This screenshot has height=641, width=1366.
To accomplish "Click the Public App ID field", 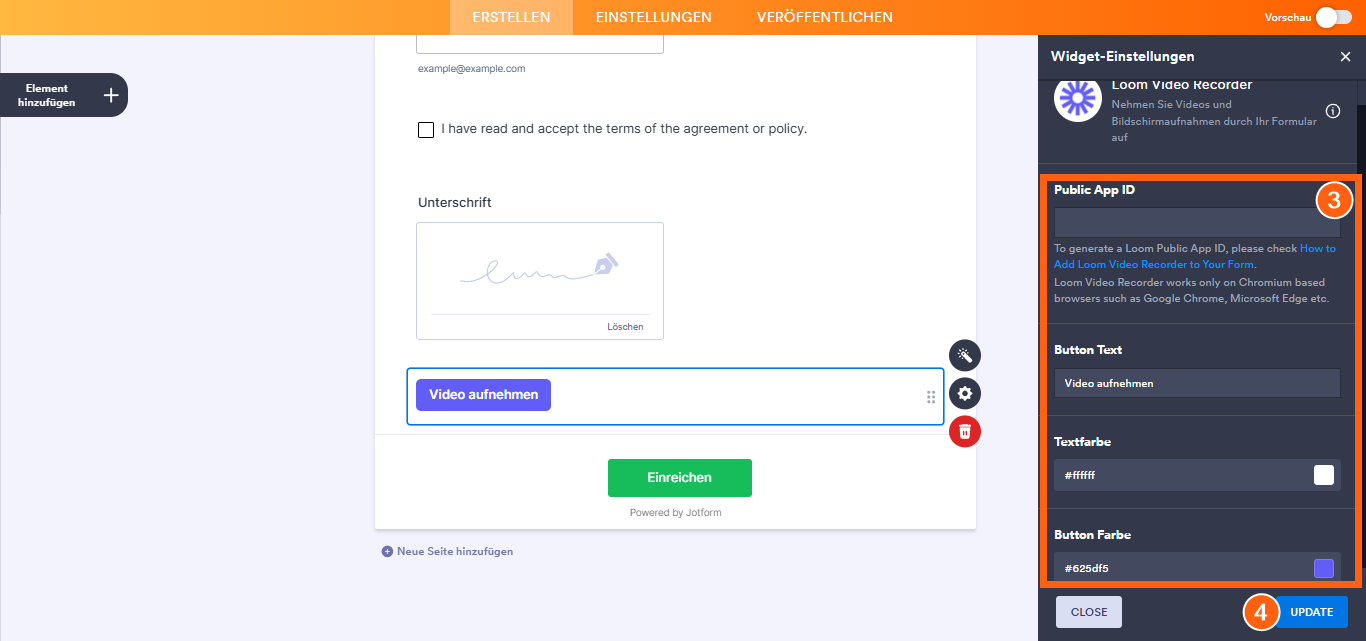I will click(x=1190, y=222).
